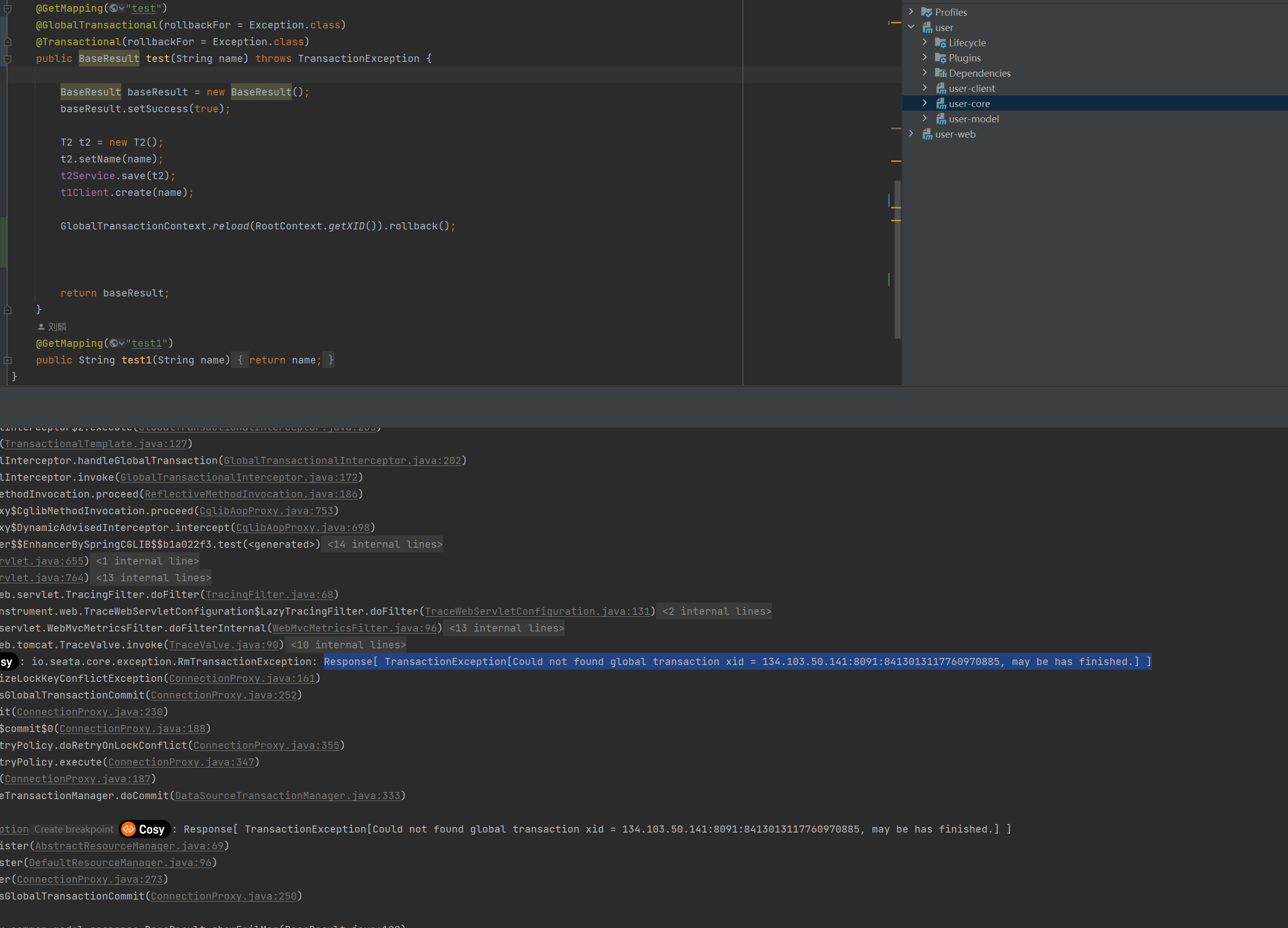Click the return baseResult statement
Screen dimensions: 1288x928
pos(115,293)
